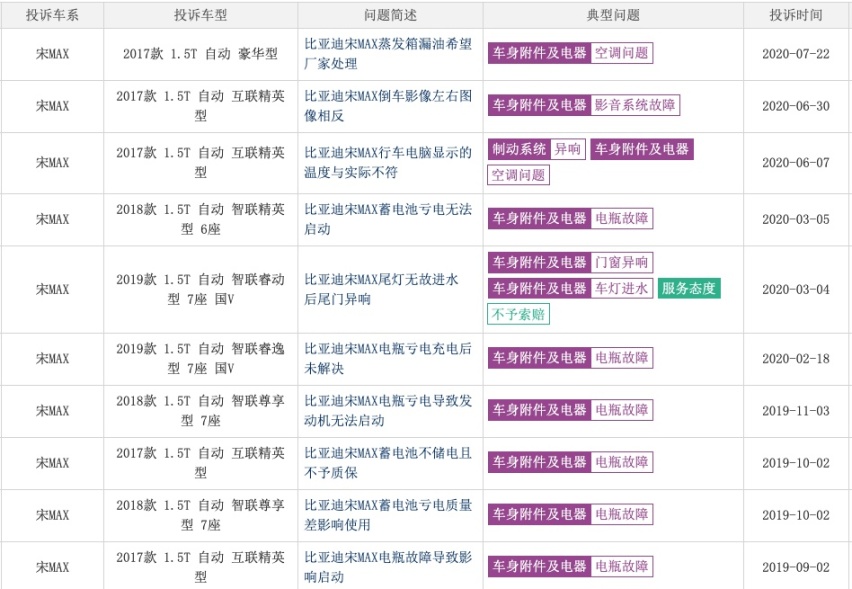
Task: Open complaint link 比亚迪宋MAX行车电脑显示的温度与实际不符
Action: point(387,162)
